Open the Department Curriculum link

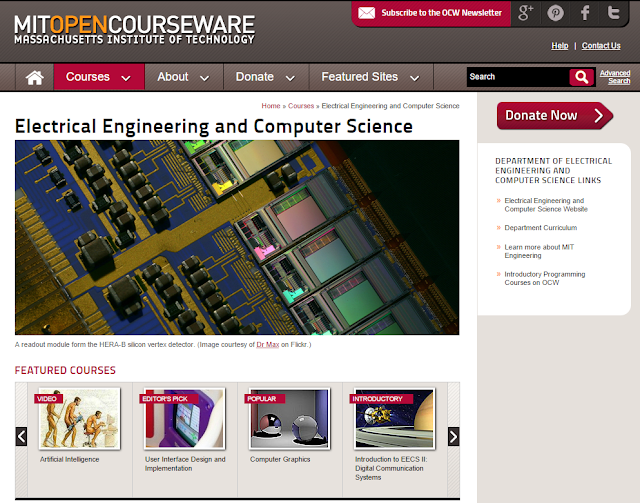click(540, 228)
